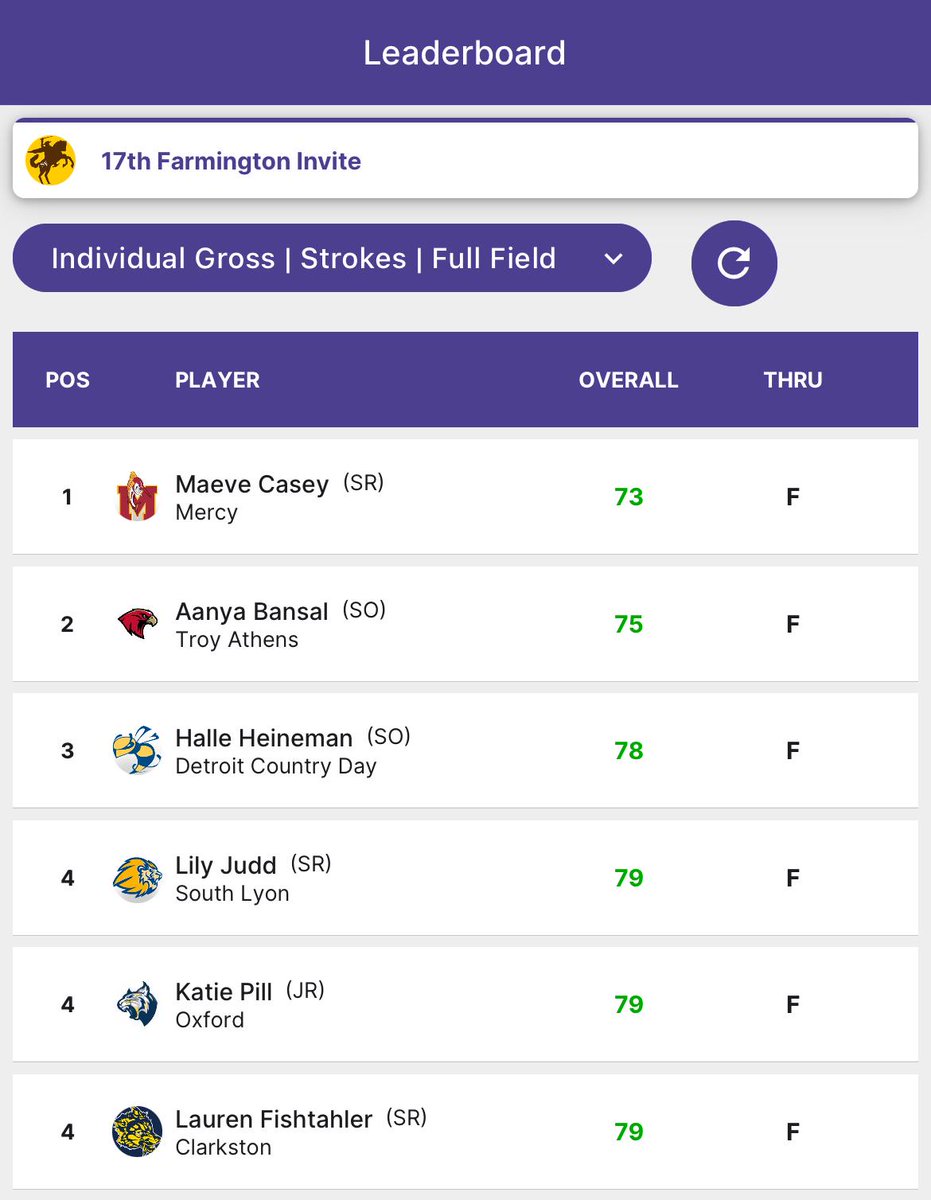
Task: Click the chevron arrow in the leaderboard filter
Action: [614, 259]
